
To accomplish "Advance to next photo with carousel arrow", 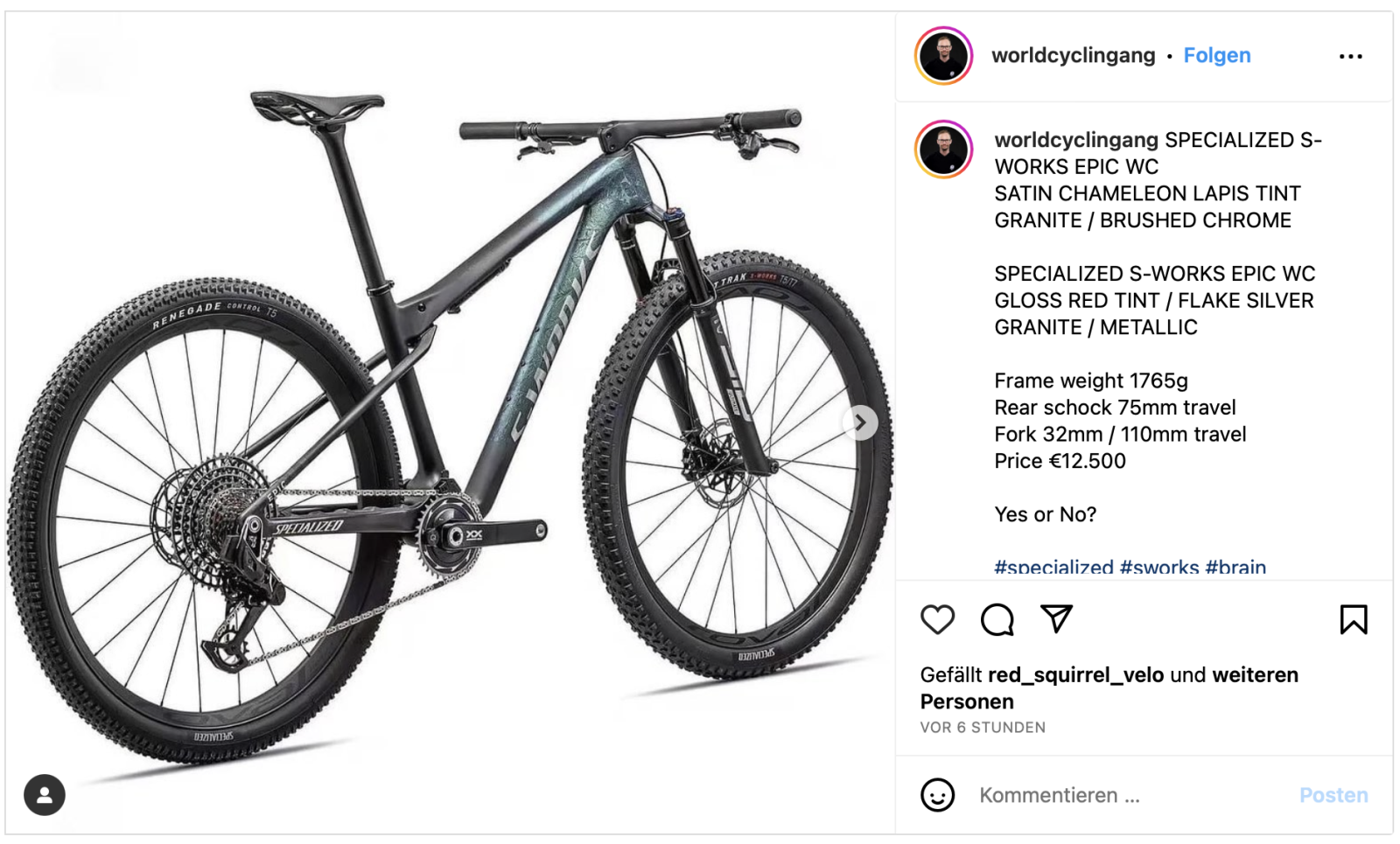I will pos(860,423).
